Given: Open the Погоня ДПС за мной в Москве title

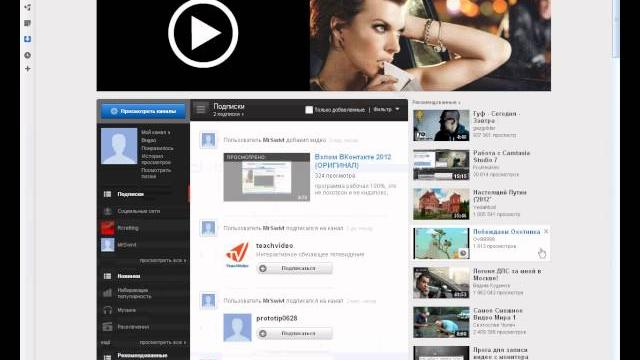Looking at the screenshot, I should click(507, 275).
